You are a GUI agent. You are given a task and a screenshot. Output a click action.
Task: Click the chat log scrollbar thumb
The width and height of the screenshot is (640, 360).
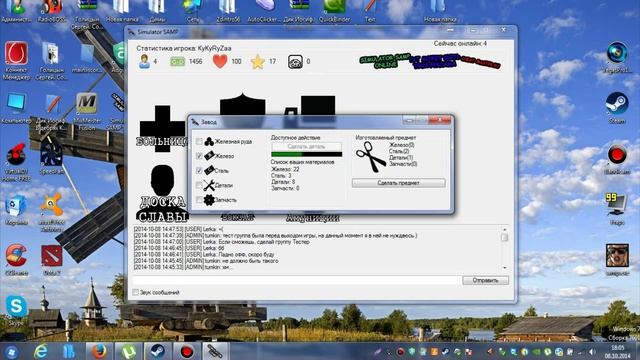(504, 237)
